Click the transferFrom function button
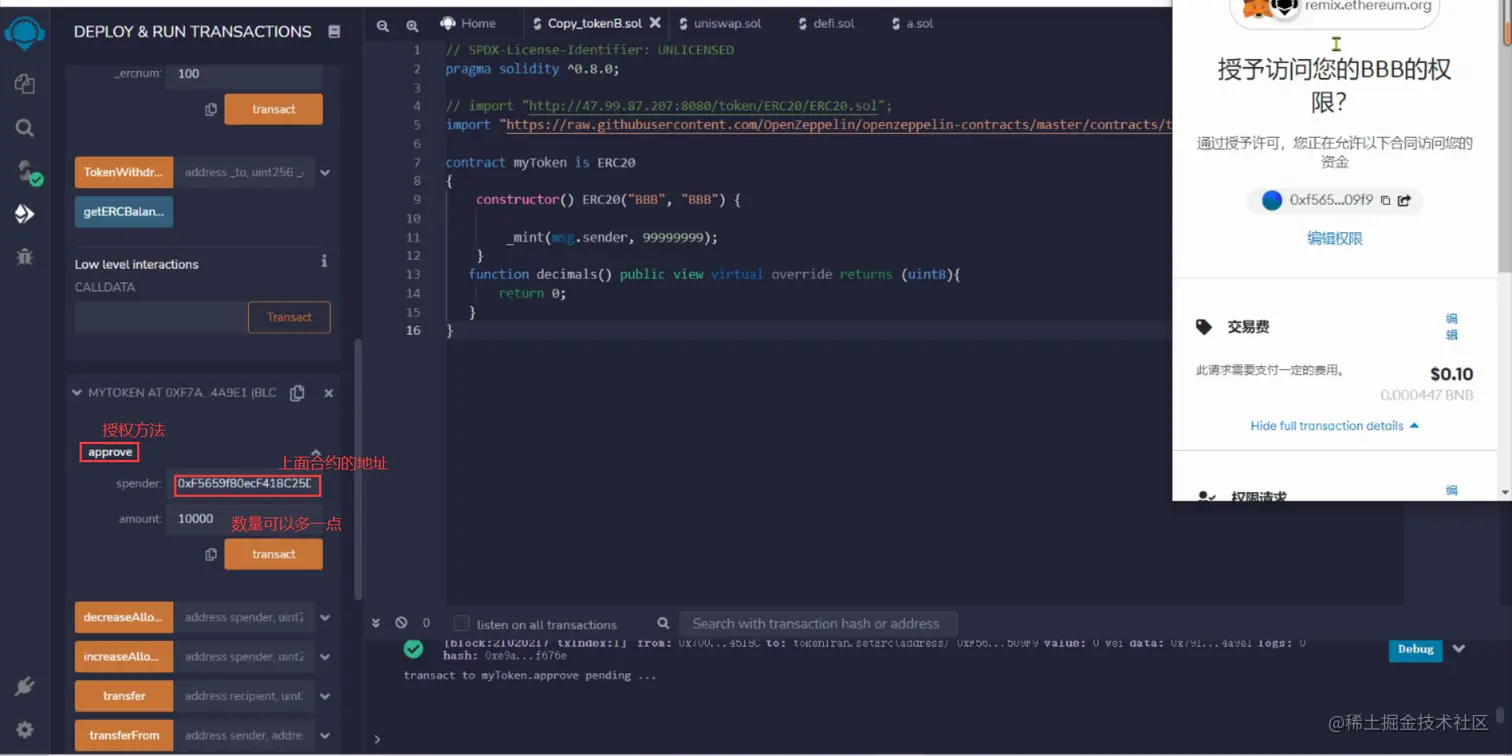The width and height of the screenshot is (1512, 756). coord(124,735)
